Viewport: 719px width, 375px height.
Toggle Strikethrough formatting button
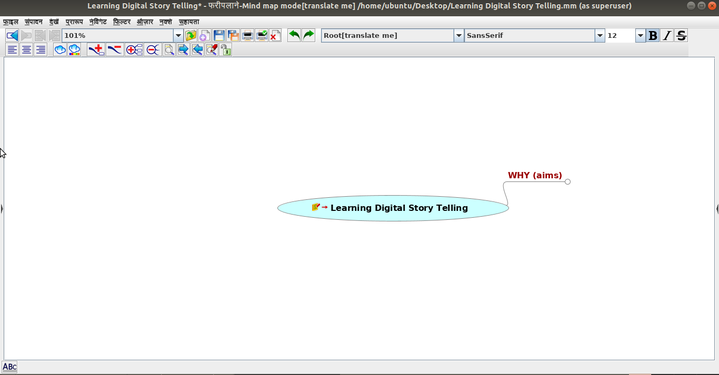click(x=681, y=35)
